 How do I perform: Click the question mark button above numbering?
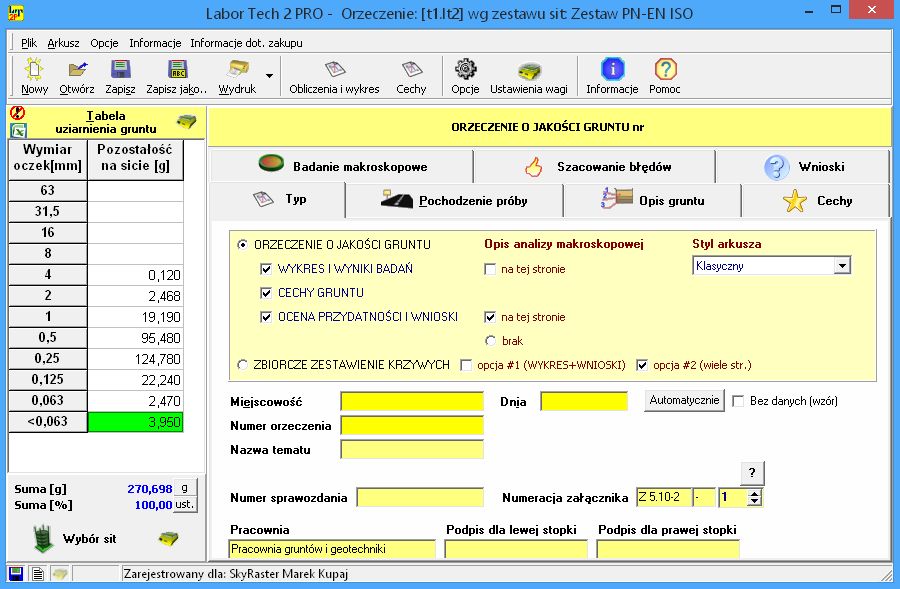754,473
